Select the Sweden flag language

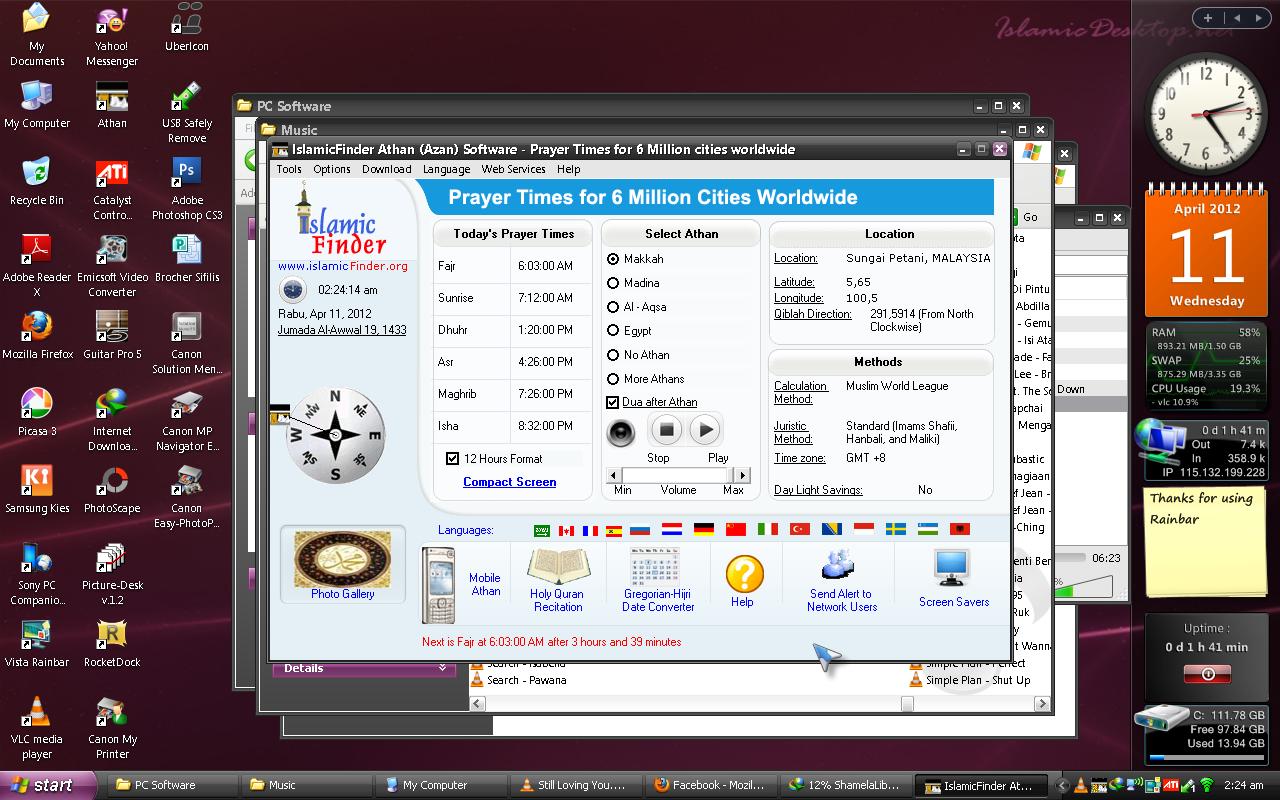[x=896, y=530]
